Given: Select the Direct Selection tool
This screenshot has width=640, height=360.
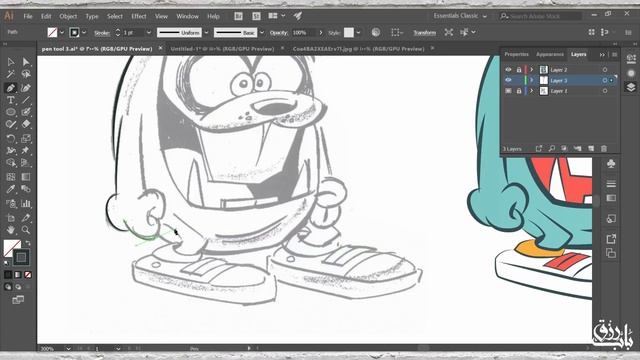Looking at the screenshot, I should (26, 62).
